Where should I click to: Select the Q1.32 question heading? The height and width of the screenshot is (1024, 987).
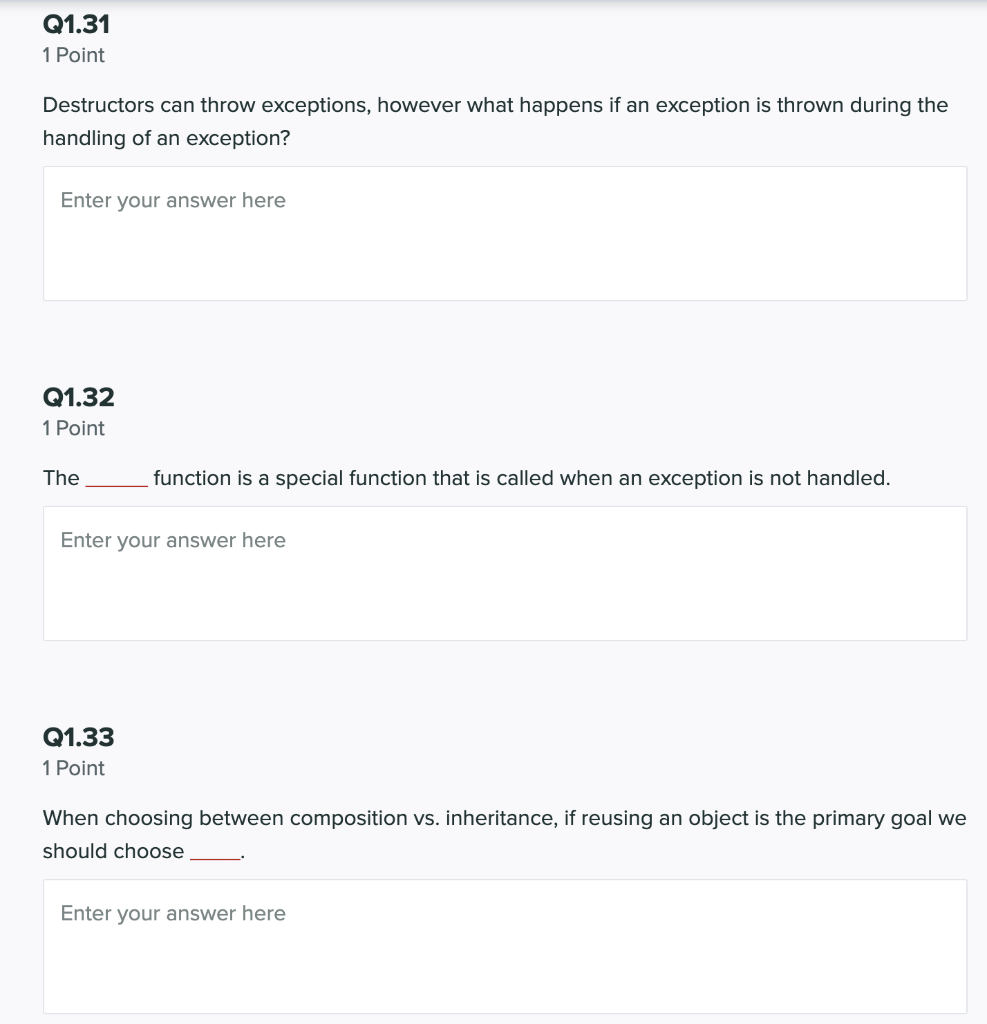(78, 397)
